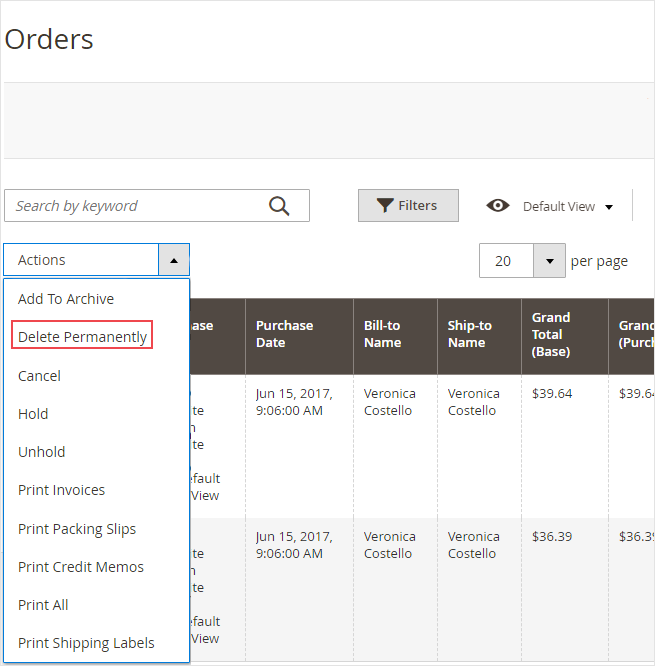Choose Delete Permanently from Actions
The width and height of the screenshot is (655, 666).
tap(83, 337)
